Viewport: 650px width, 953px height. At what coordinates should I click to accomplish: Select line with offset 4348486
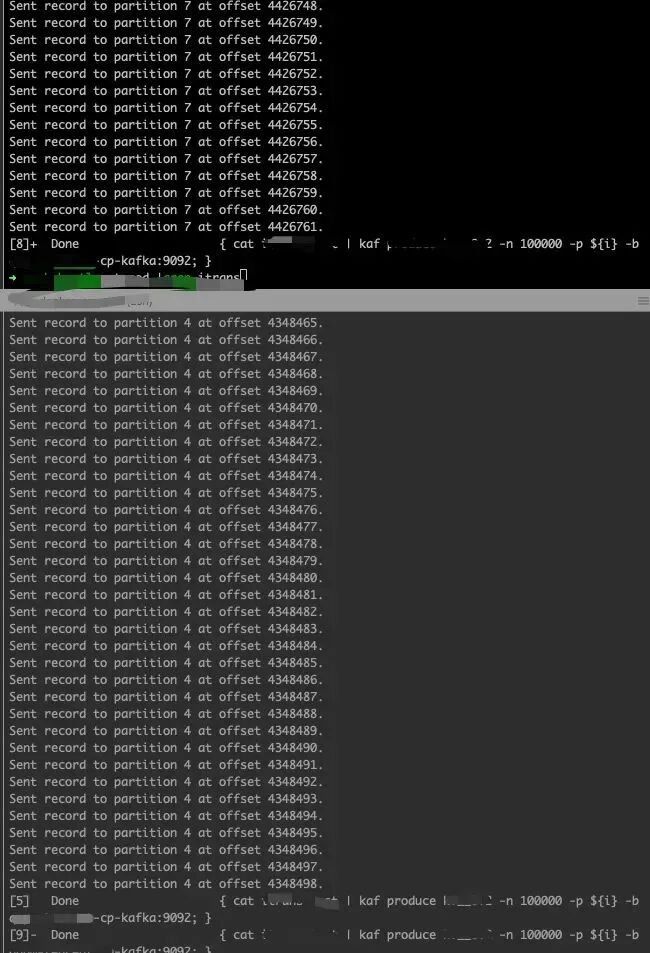tap(166, 681)
